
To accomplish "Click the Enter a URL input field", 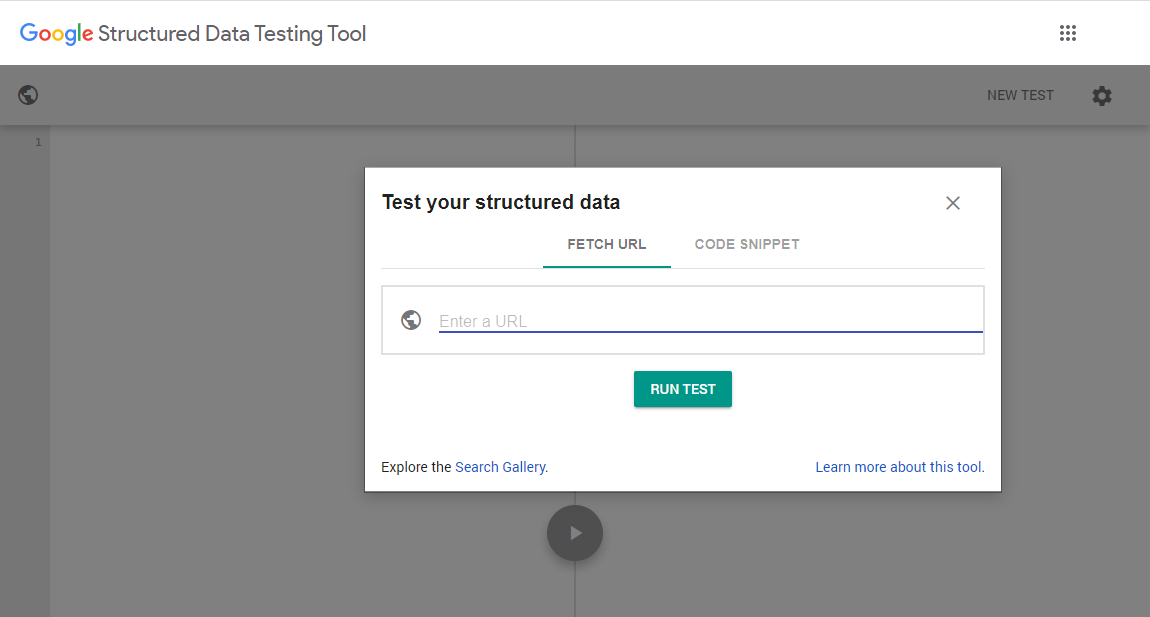I will [710, 321].
